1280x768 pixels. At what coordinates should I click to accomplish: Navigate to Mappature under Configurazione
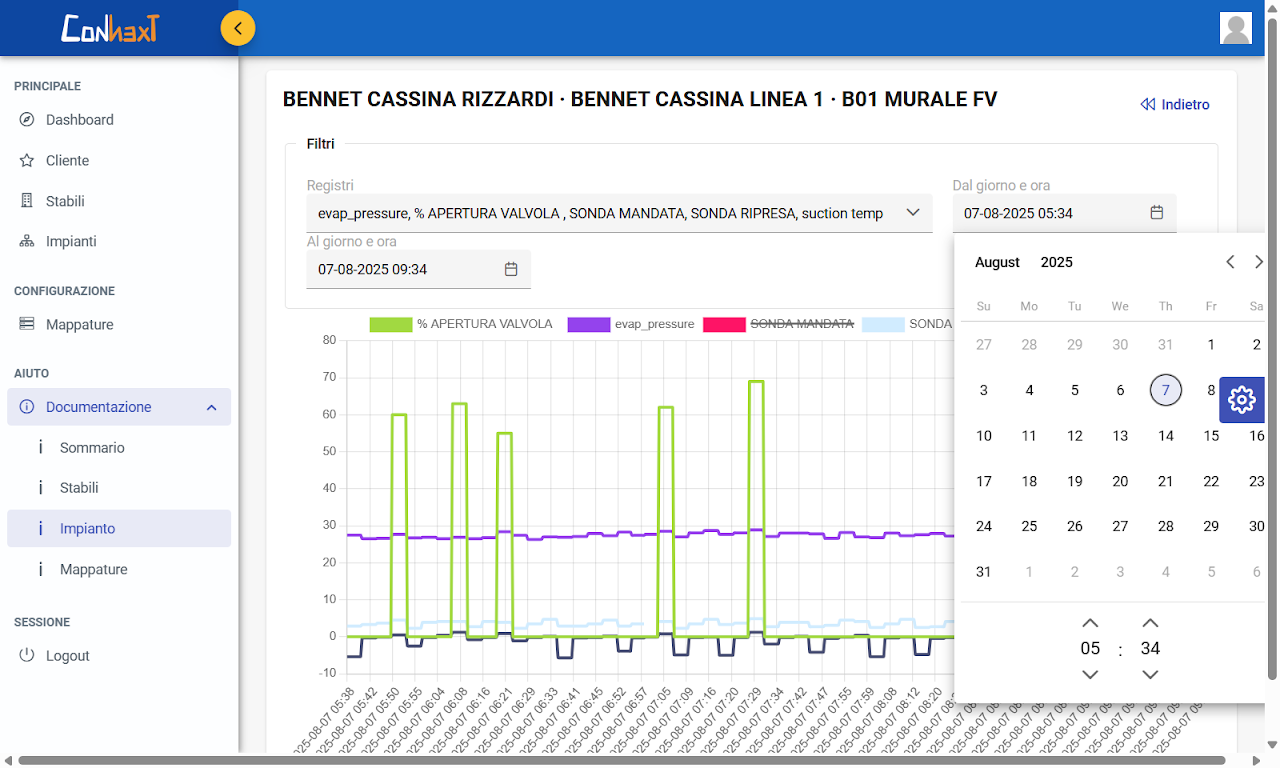tap(79, 325)
